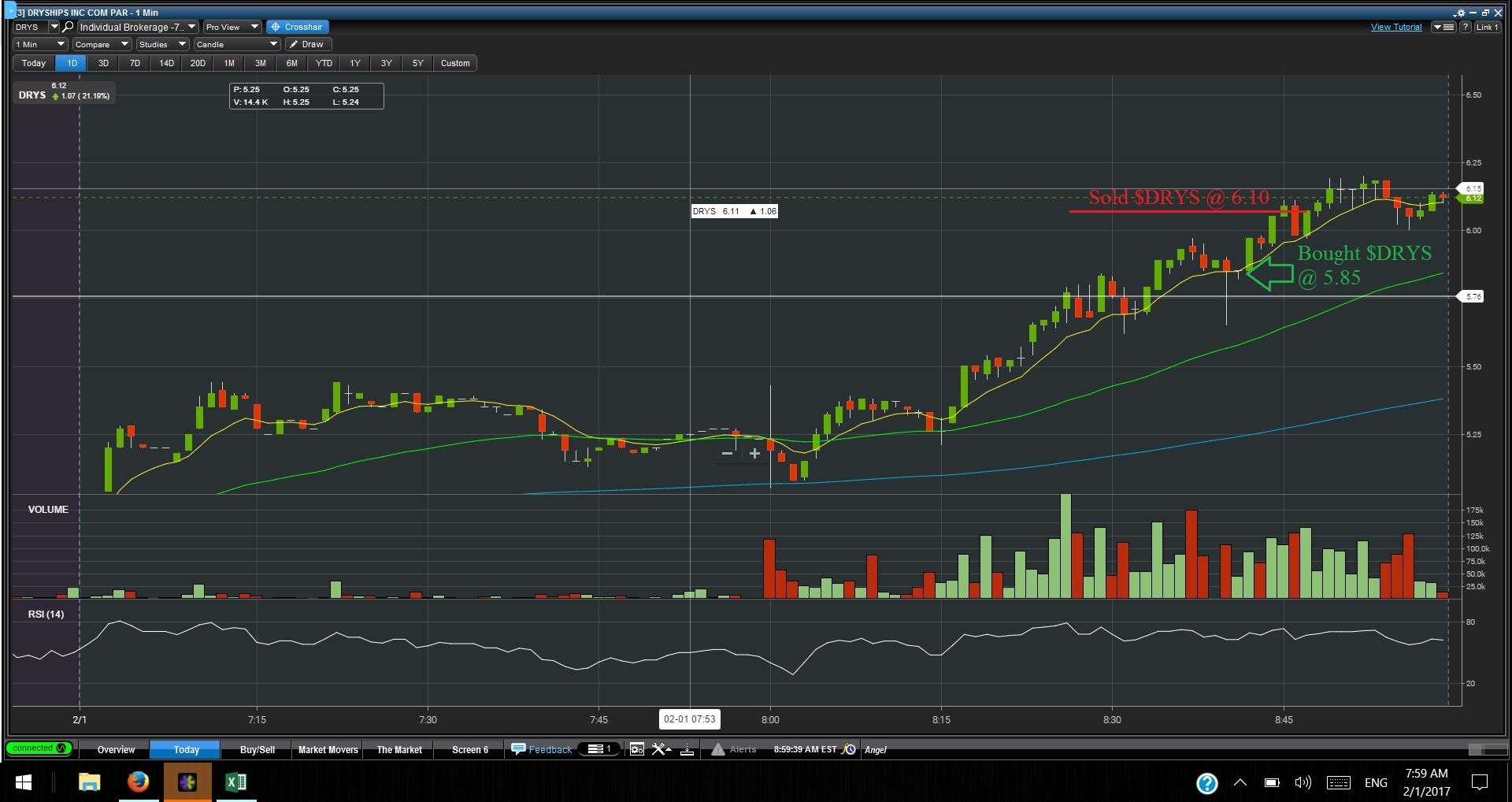Expand the Individual Brokerage account dropdown
1512x802 pixels.
pos(138,27)
